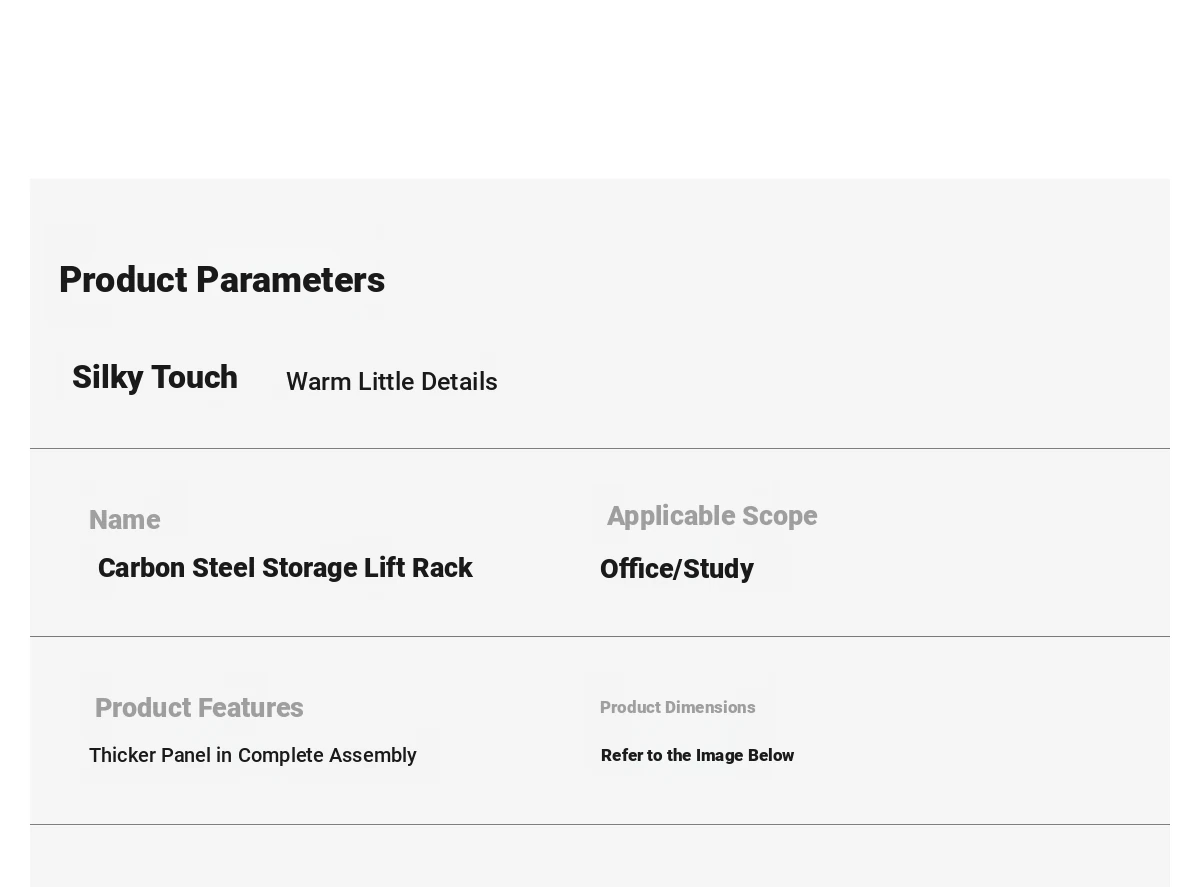Screen dimensions: 1200x887
Task: Click Refer to the Image Below text
Action: [697, 755]
